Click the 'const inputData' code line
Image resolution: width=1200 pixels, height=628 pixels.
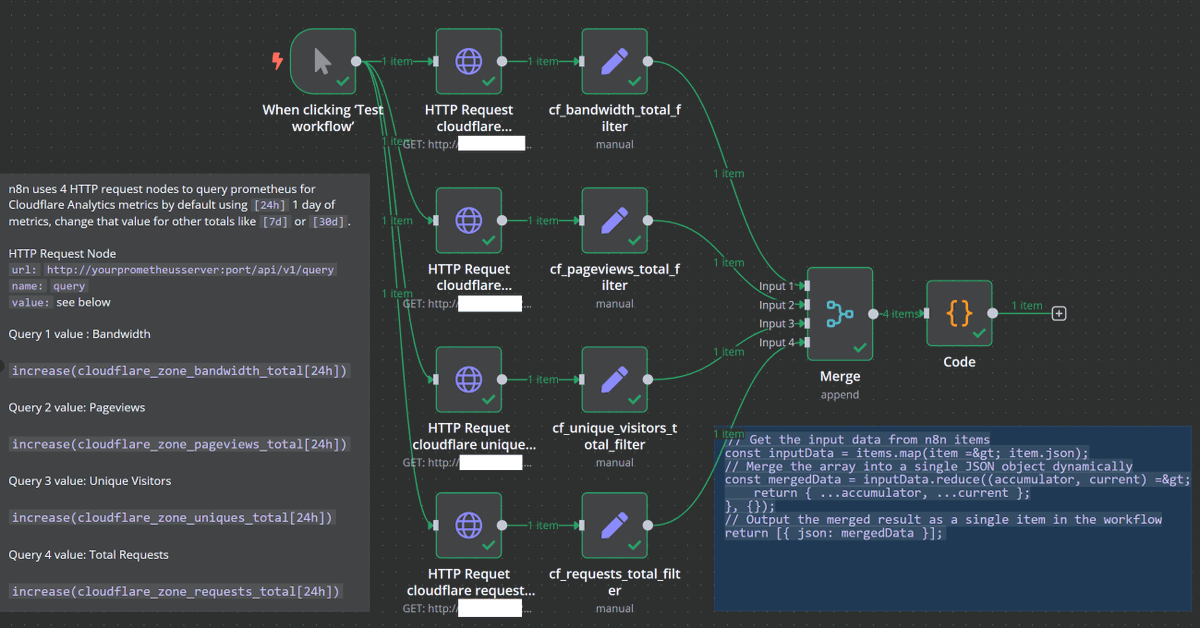pyautogui.click(x=907, y=453)
